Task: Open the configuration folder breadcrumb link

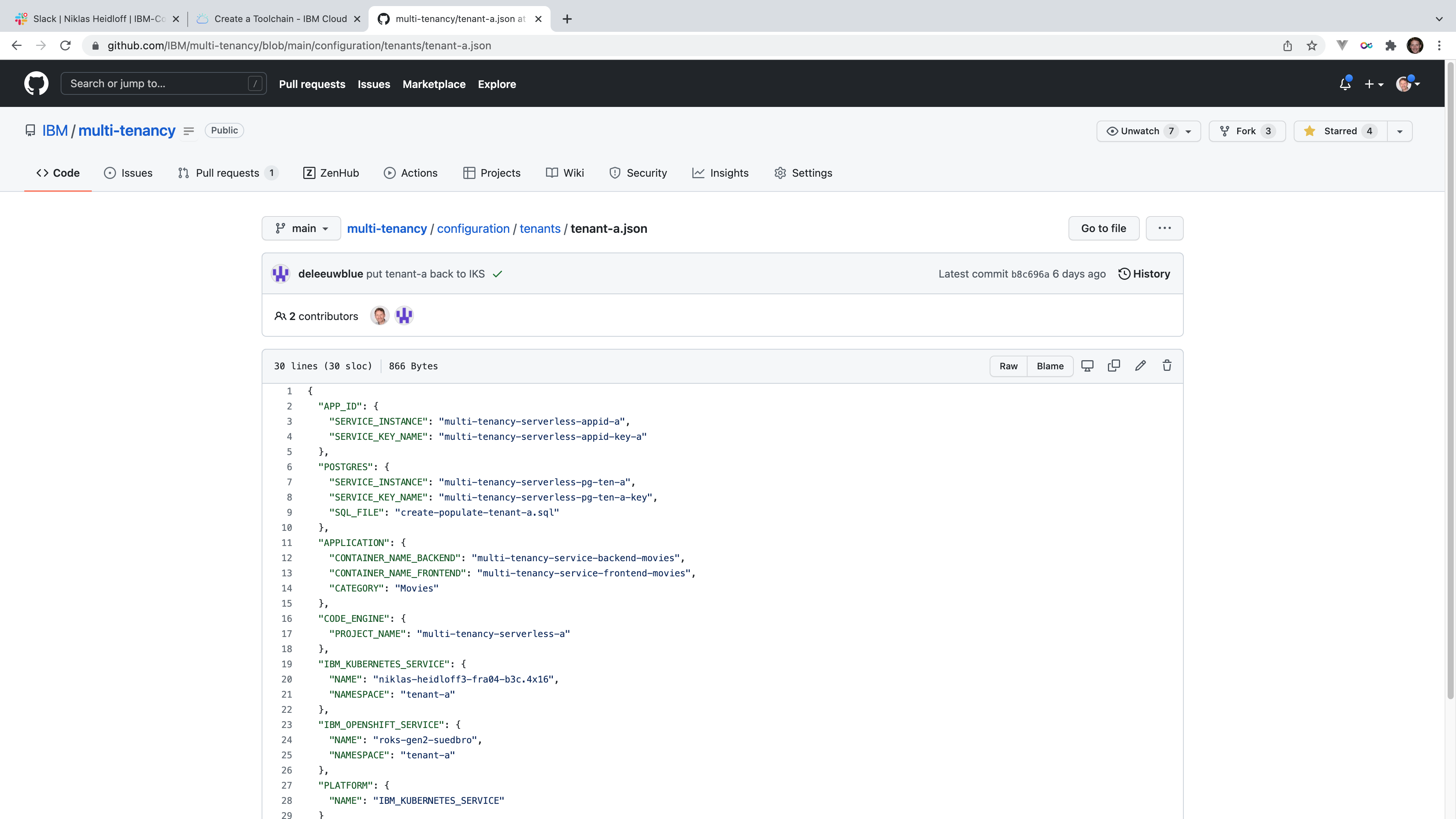Action: click(473, 228)
